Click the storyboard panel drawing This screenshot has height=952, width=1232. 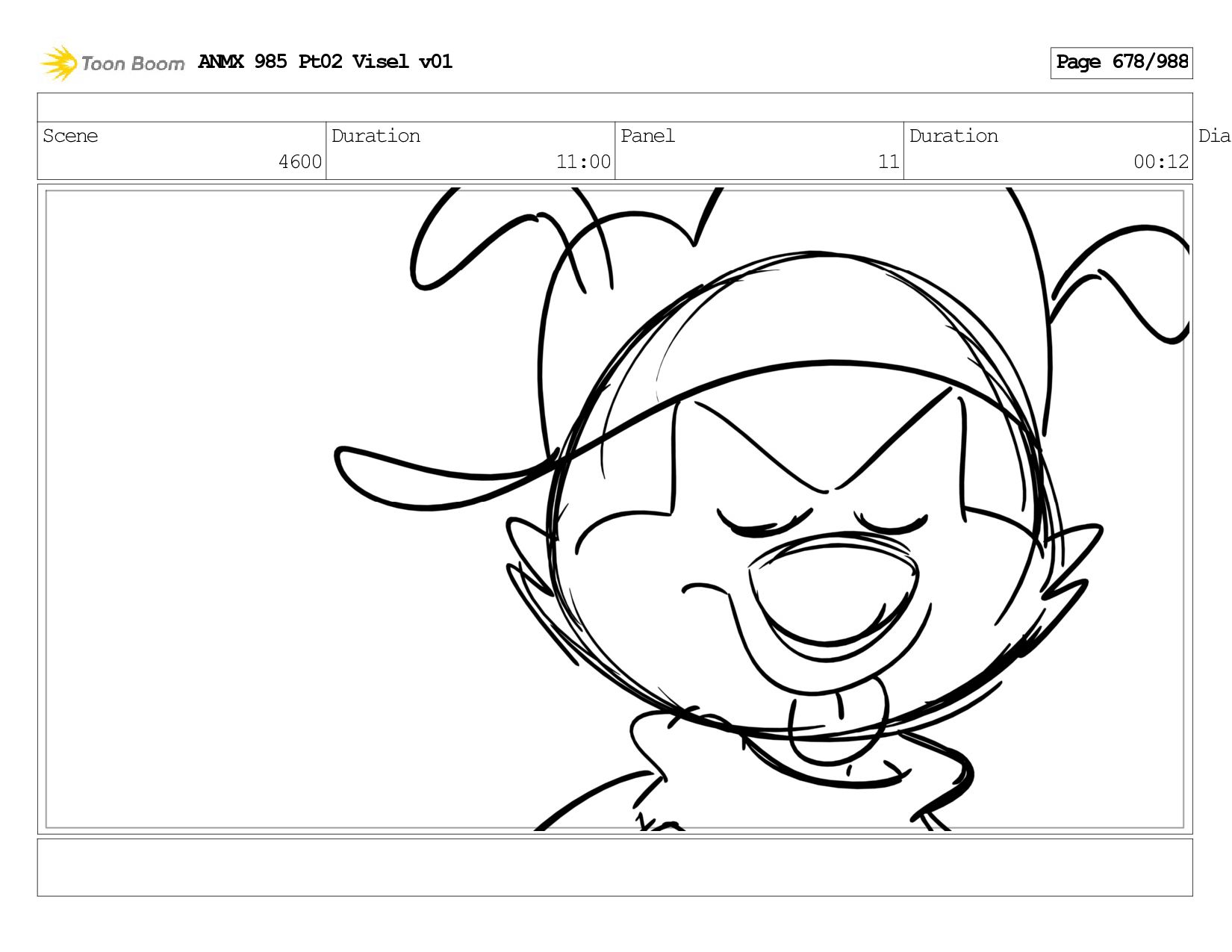615,509
